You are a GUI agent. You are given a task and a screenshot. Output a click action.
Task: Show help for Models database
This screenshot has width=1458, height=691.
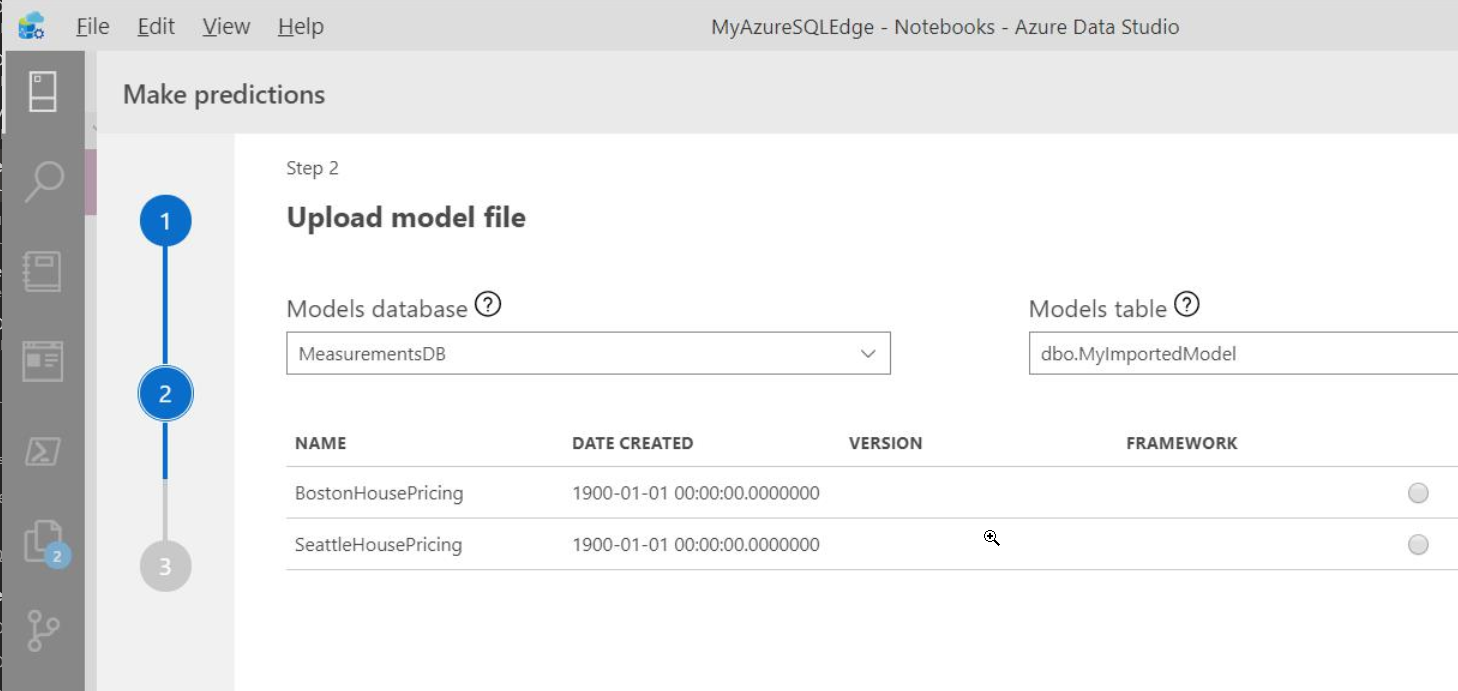click(x=488, y=304)
